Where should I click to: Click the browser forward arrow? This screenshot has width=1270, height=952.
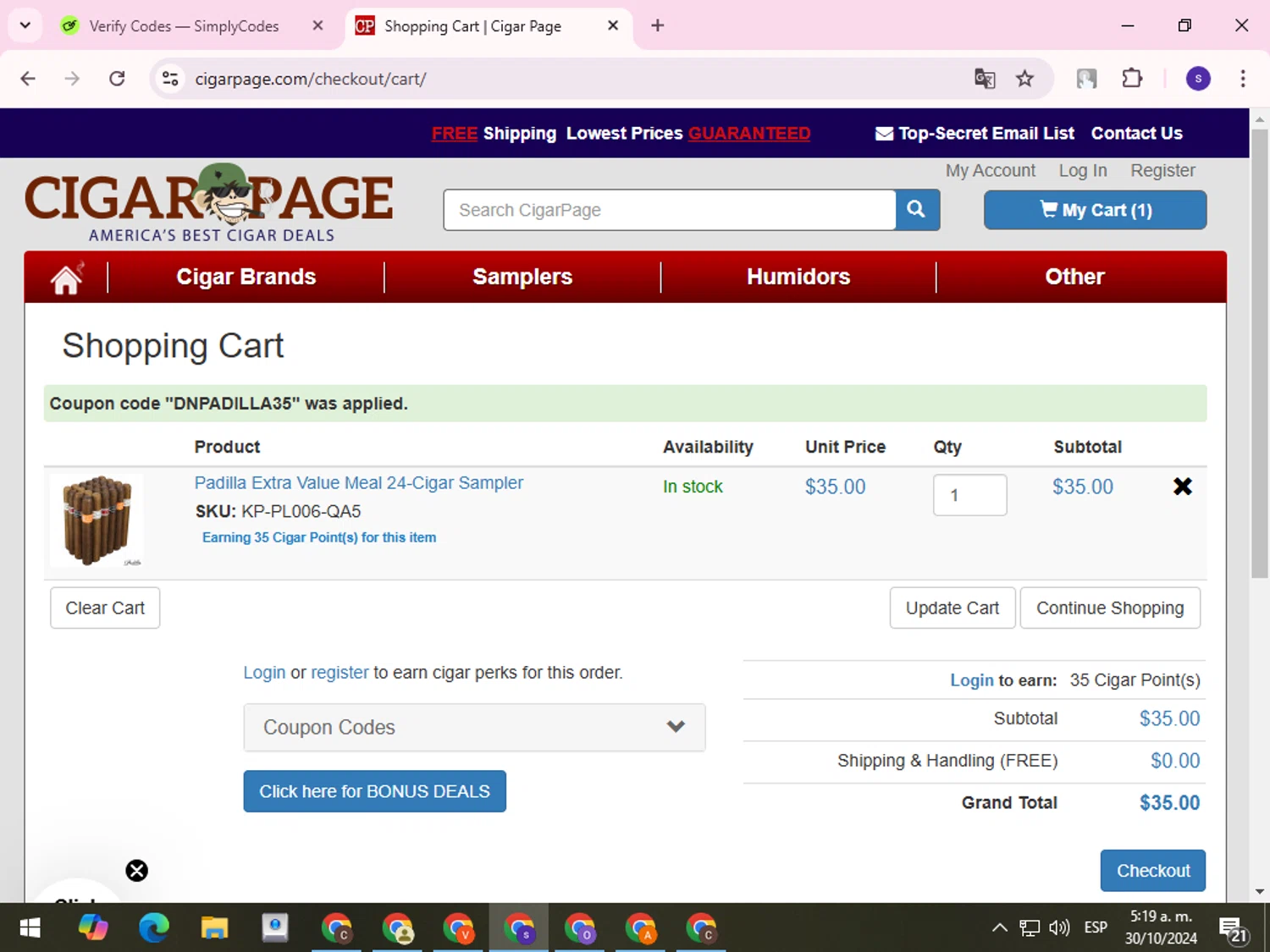[x=72, y=79]
